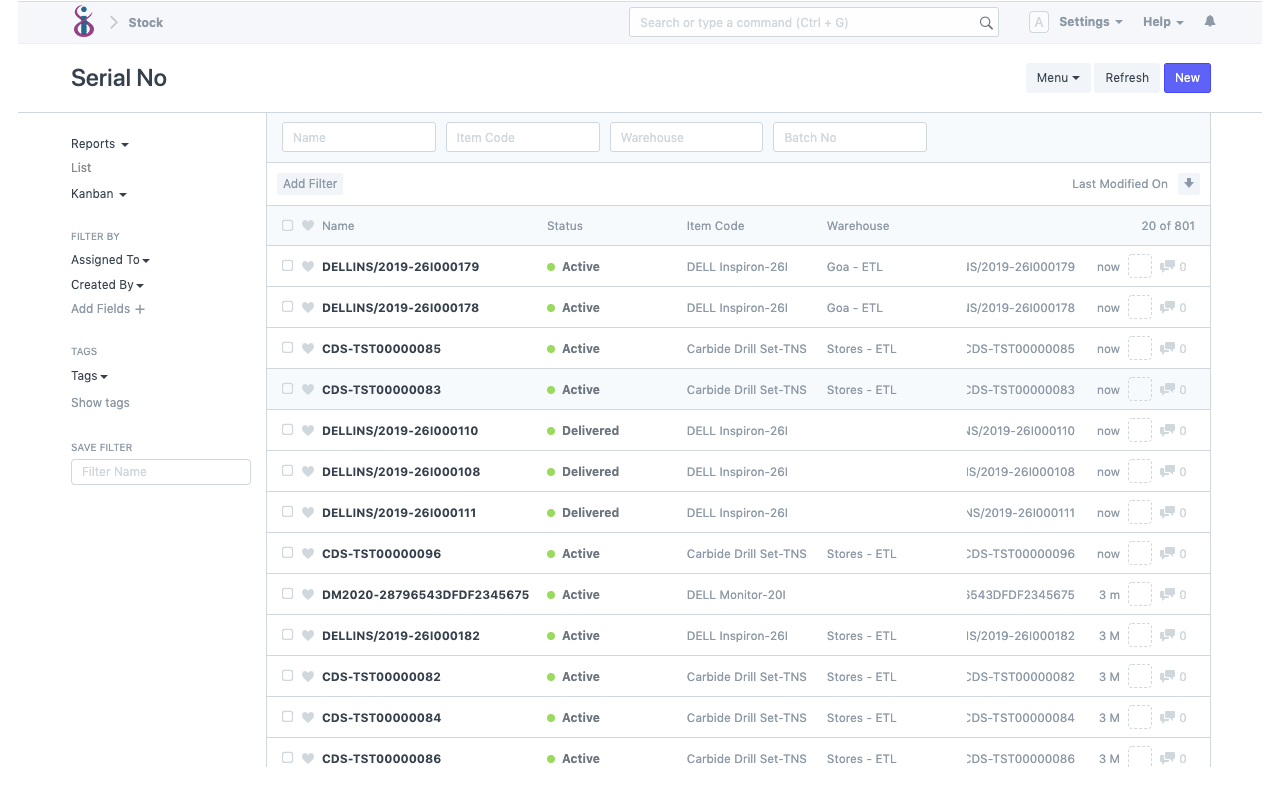The image size is (1281, 800).
Task: Click the Active status indicator dot
Action: tap(550, 266)
